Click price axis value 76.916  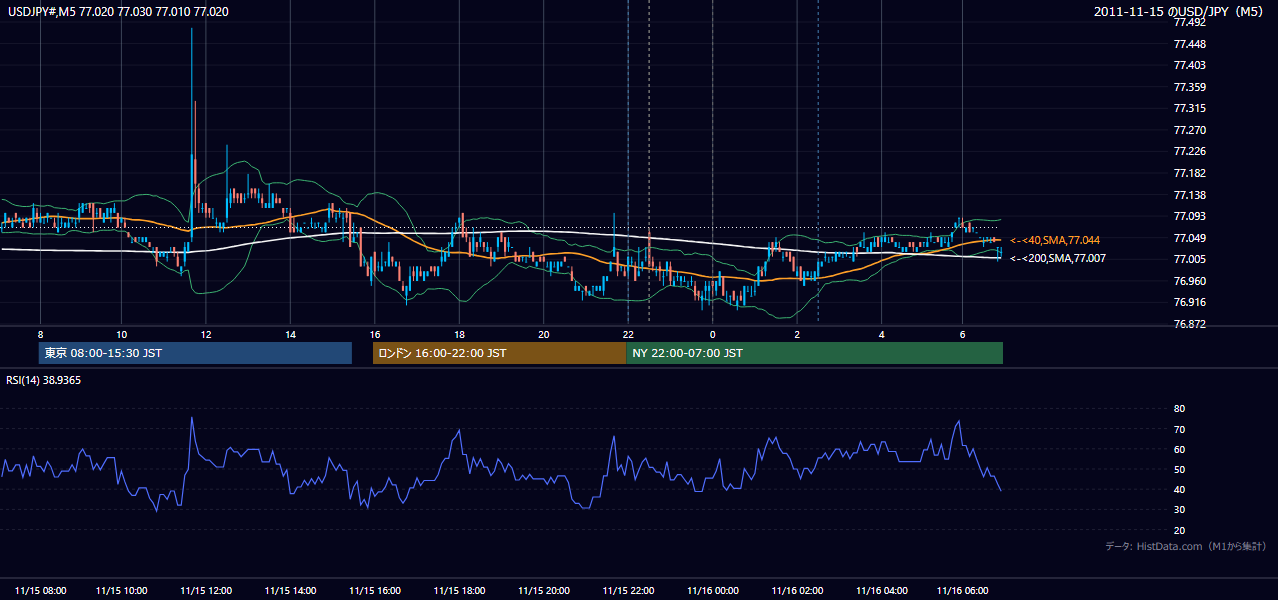point(1191,302)
